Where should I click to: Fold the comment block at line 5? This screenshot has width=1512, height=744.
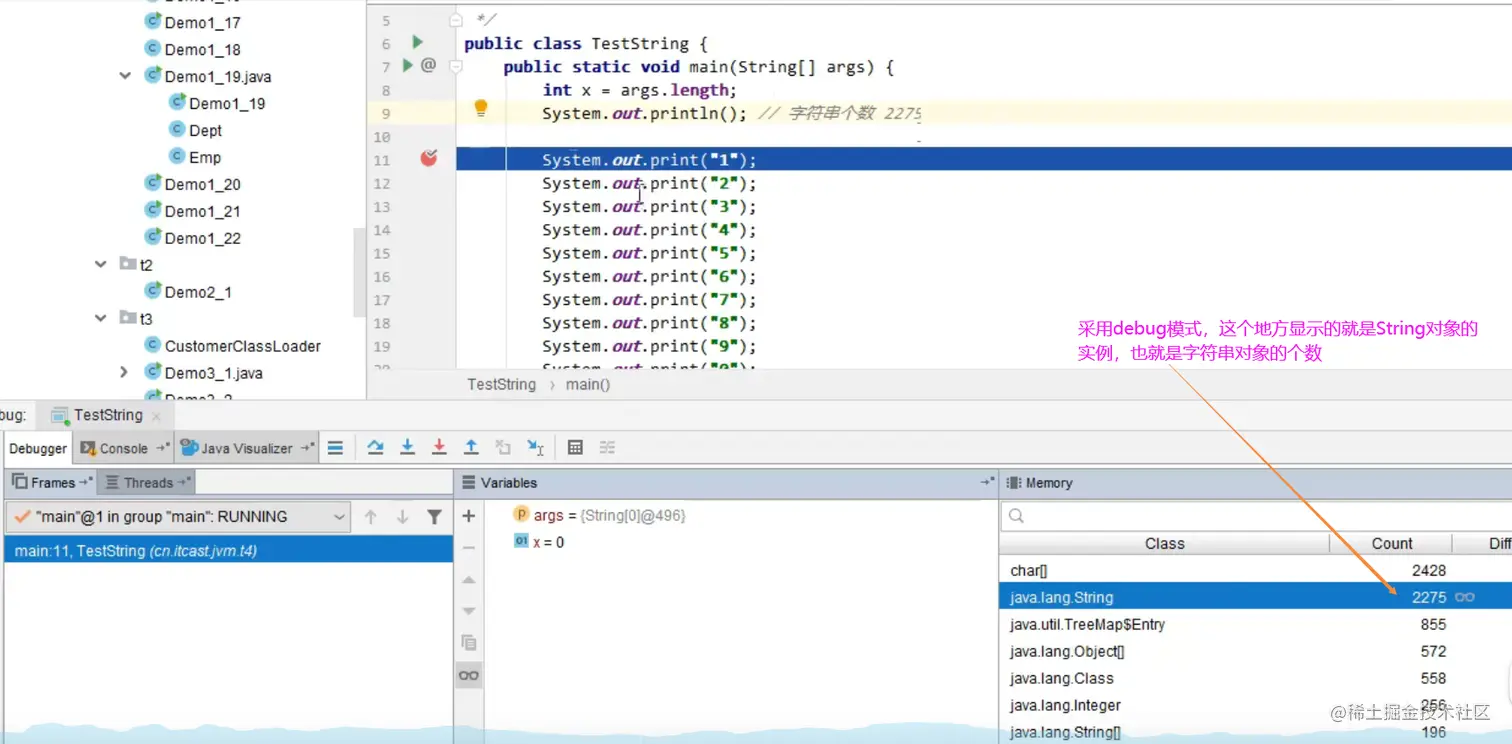pos(456,19)
